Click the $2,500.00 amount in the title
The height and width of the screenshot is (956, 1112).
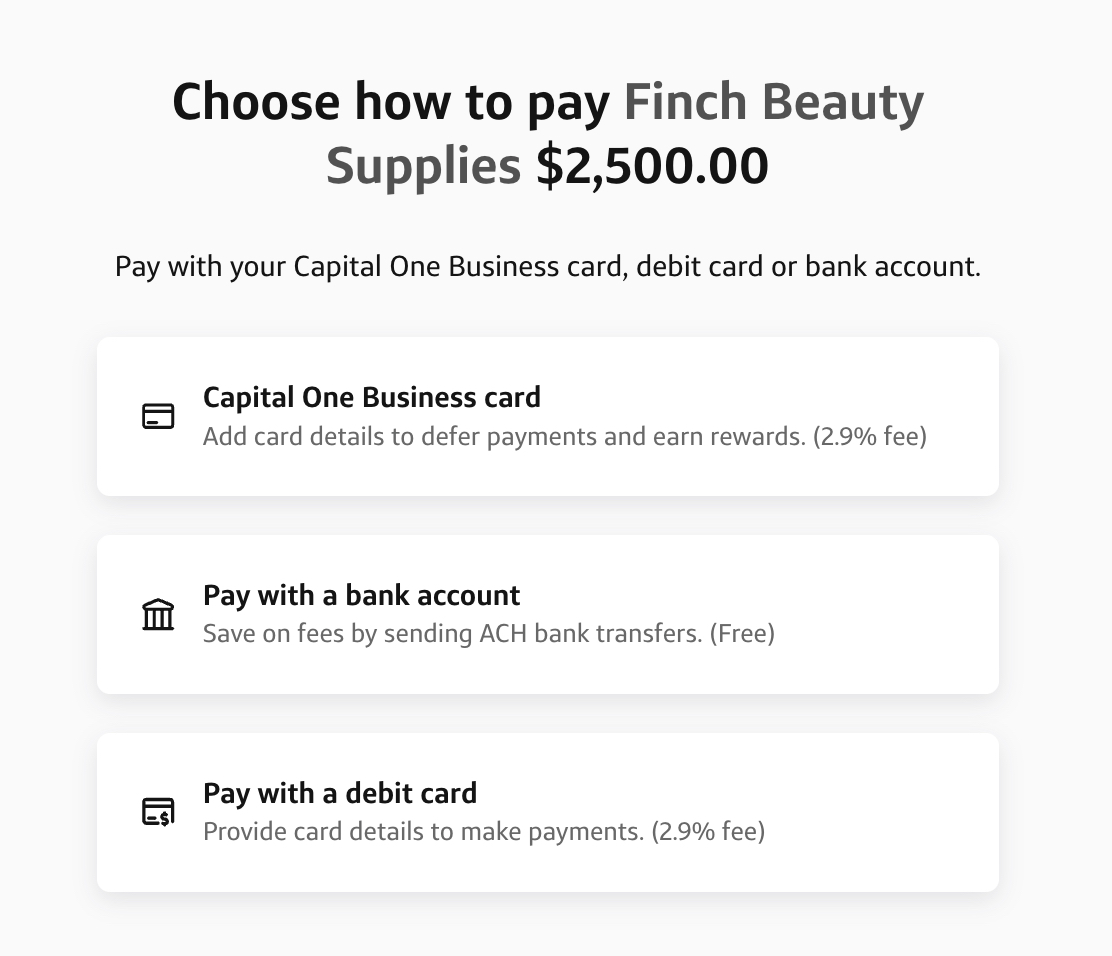(x=654, y=164)
